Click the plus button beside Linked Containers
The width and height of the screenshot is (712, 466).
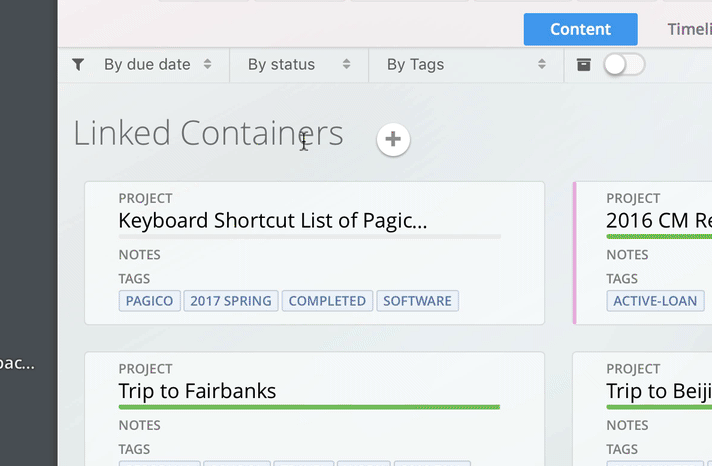(x=393, y=140)
